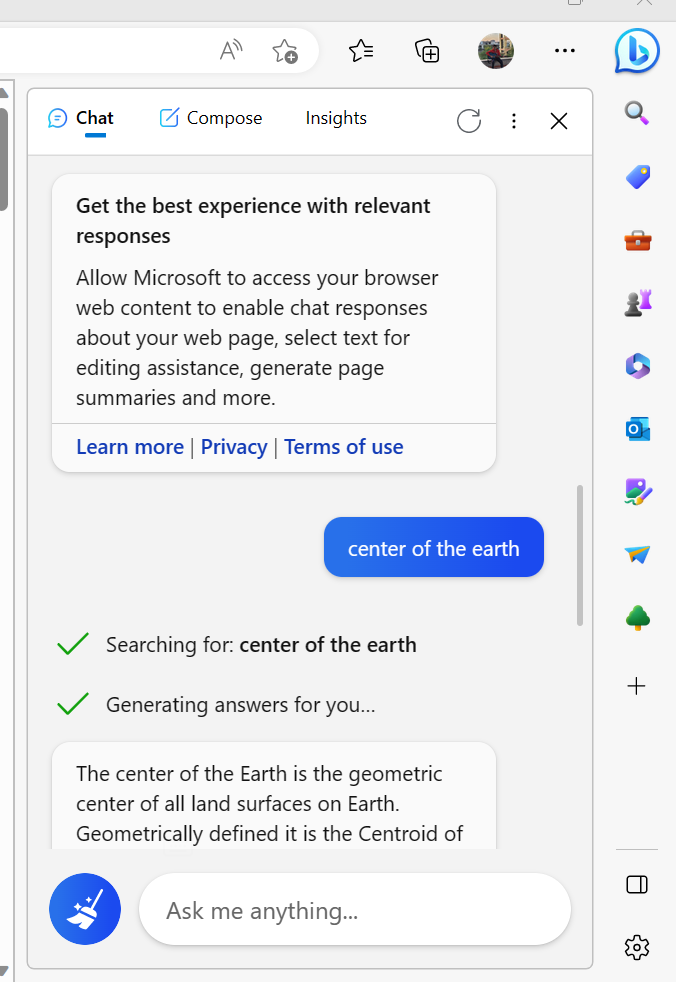
Task: Click the sidebar Search magnifier icon
Action: pos(637,113)
